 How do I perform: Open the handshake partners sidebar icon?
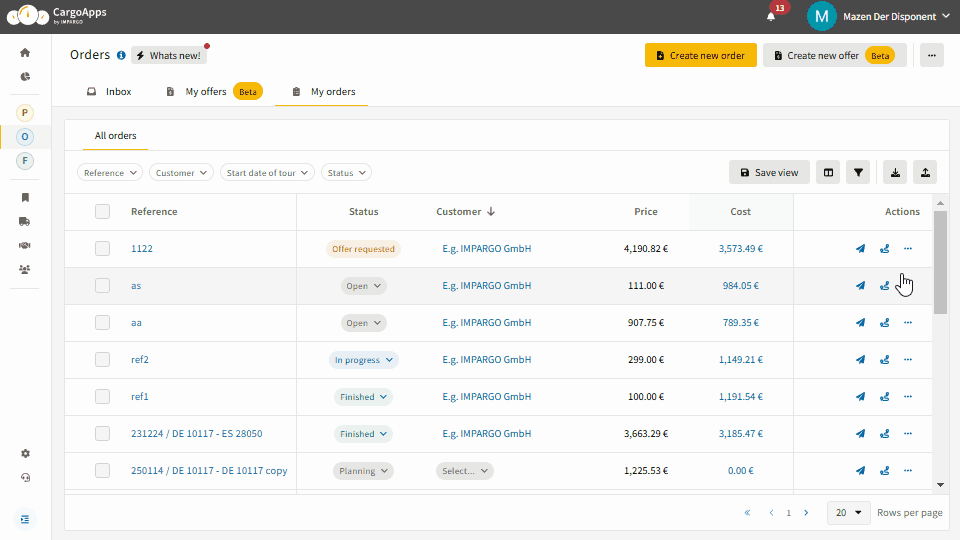[x=25, y=246]
